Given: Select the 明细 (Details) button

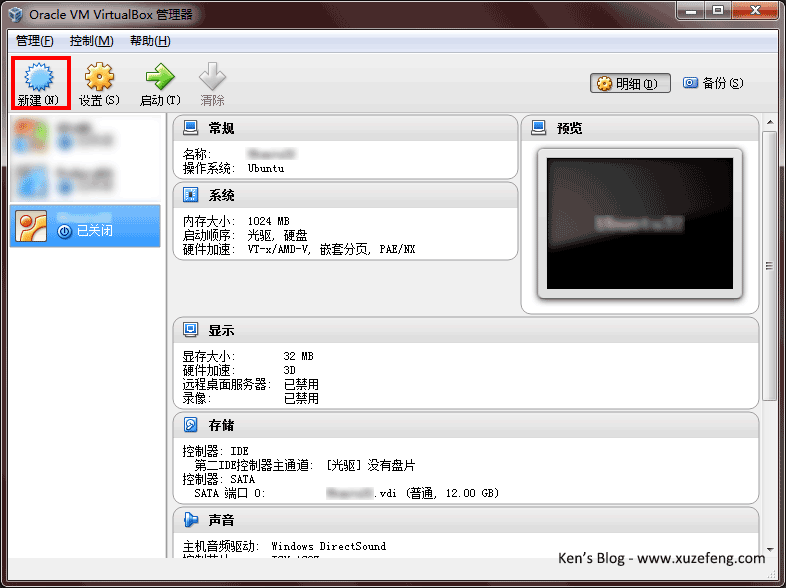Looking at the screenshot, I should click(630, 83).
